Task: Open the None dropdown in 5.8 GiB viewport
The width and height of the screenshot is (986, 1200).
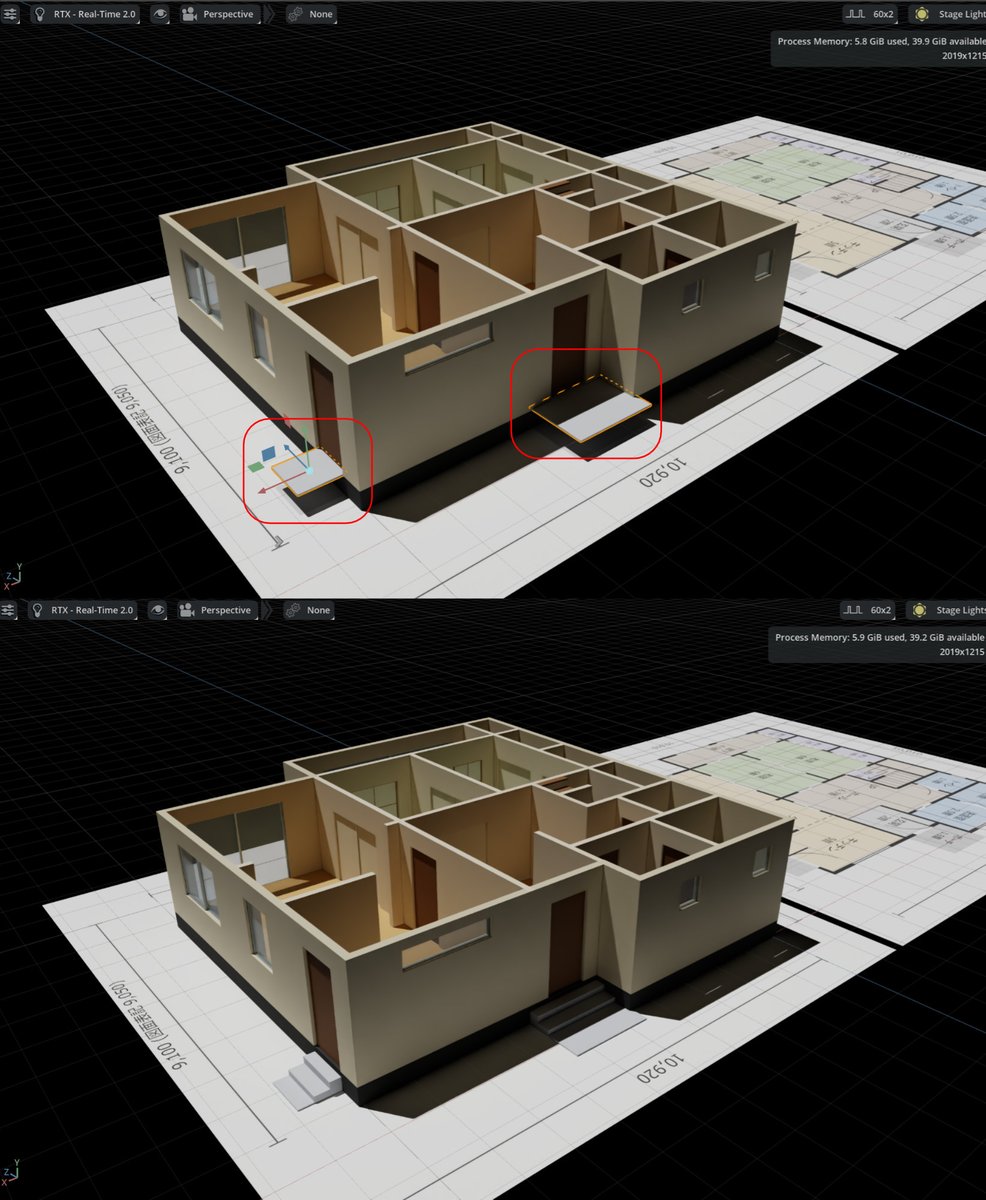Action: [x=310, y=15]
